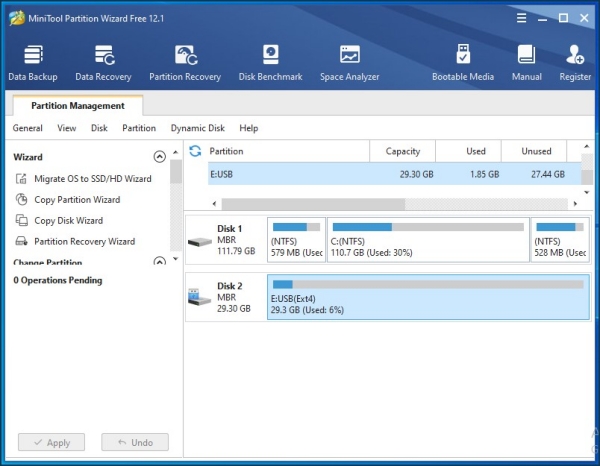Start Partition Recovery from toolbar

[185, 63]
